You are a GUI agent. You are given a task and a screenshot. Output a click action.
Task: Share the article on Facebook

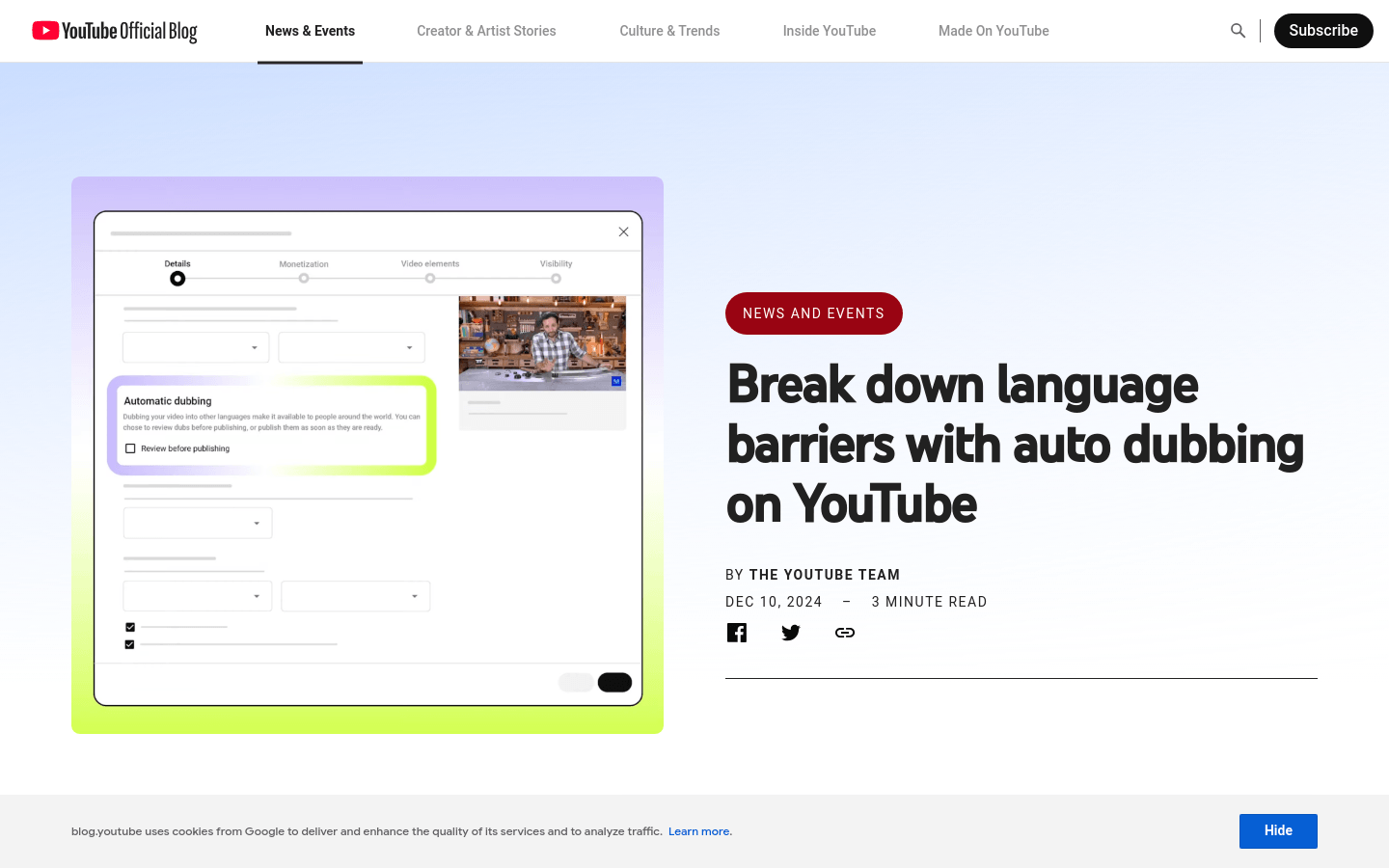pyautogui.click(x=737, y=633)
